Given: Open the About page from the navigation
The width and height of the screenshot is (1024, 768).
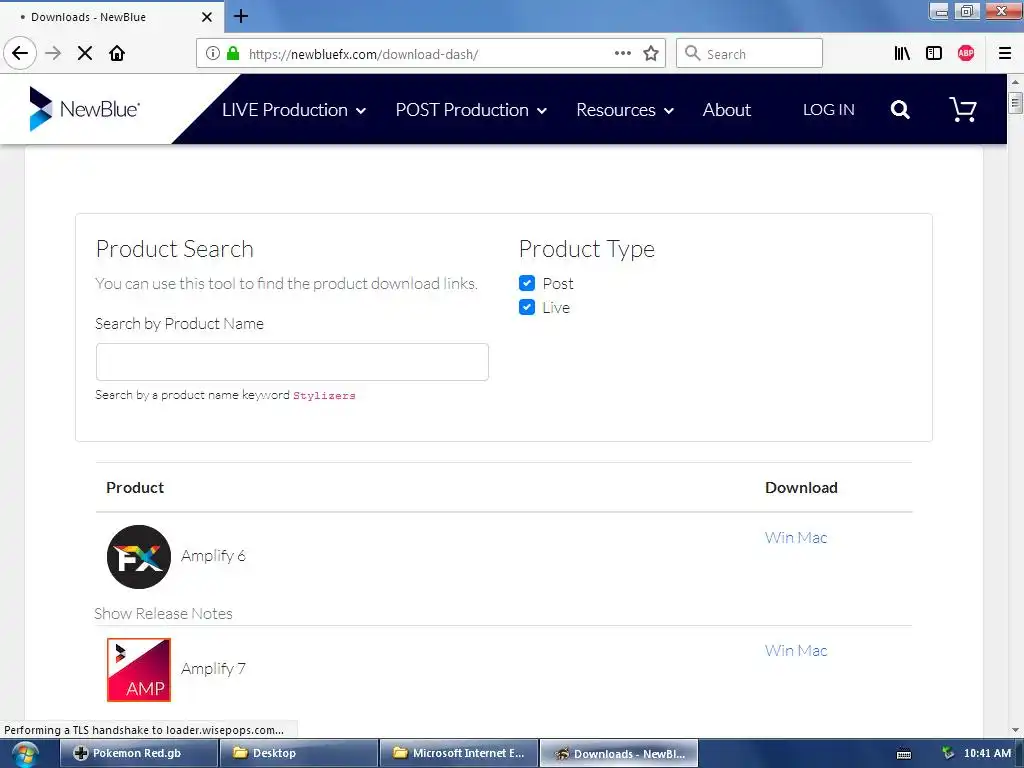Looking at the screenshot, I should [726, 110].
